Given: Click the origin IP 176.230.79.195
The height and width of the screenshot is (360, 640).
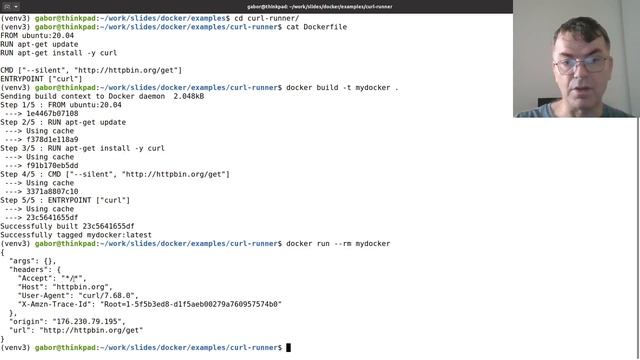Looking at the screenshot, I should [87, 322].
